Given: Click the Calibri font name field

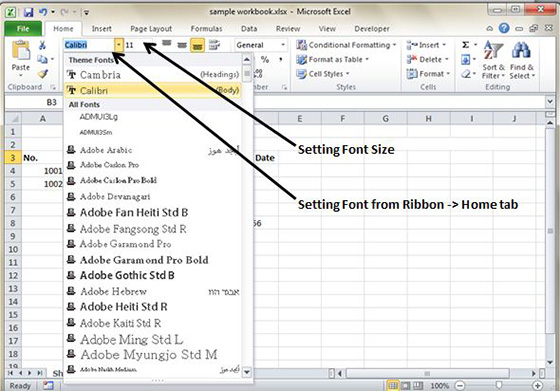Looking at the screenshot, I should click(x=89, y=45).
